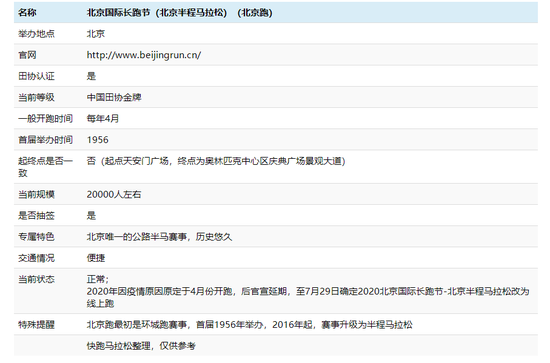550x363 pixels.
Task: Select the 每年4月 value
Action: (x=102, y=119)
